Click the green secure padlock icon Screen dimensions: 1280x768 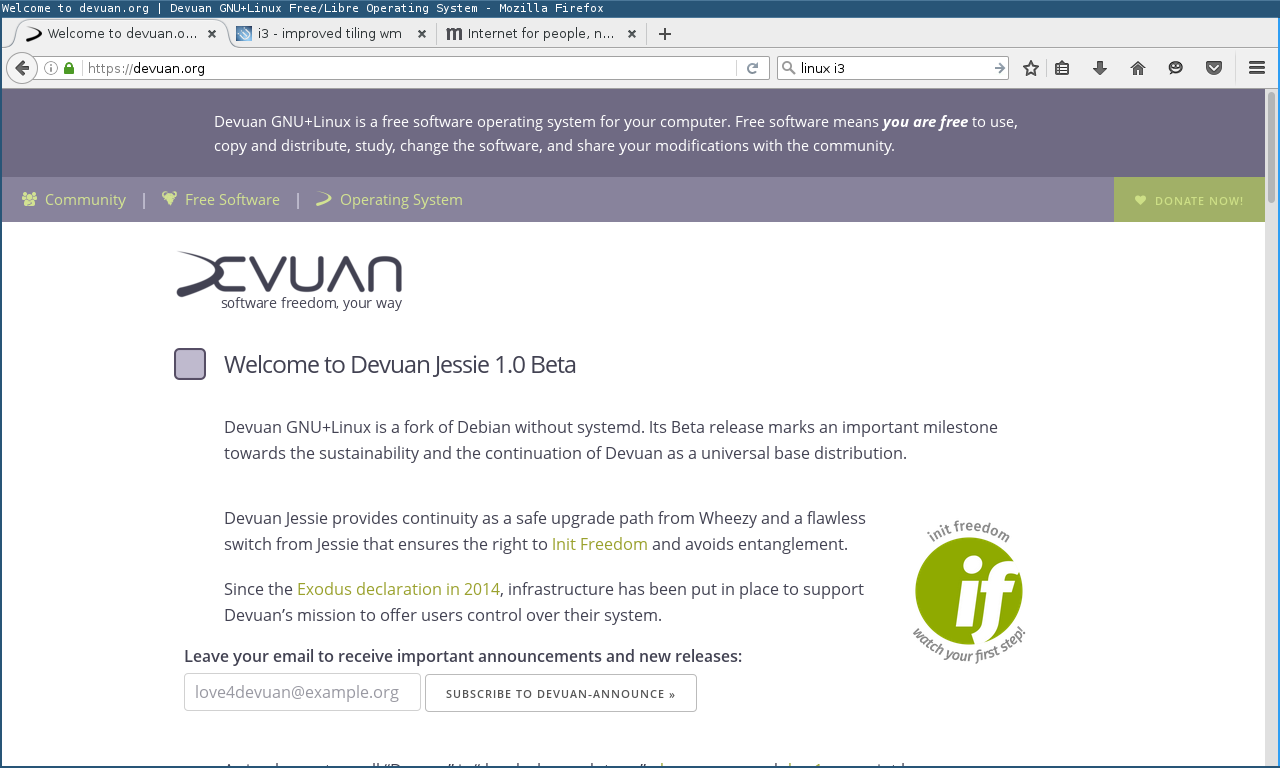69,68
